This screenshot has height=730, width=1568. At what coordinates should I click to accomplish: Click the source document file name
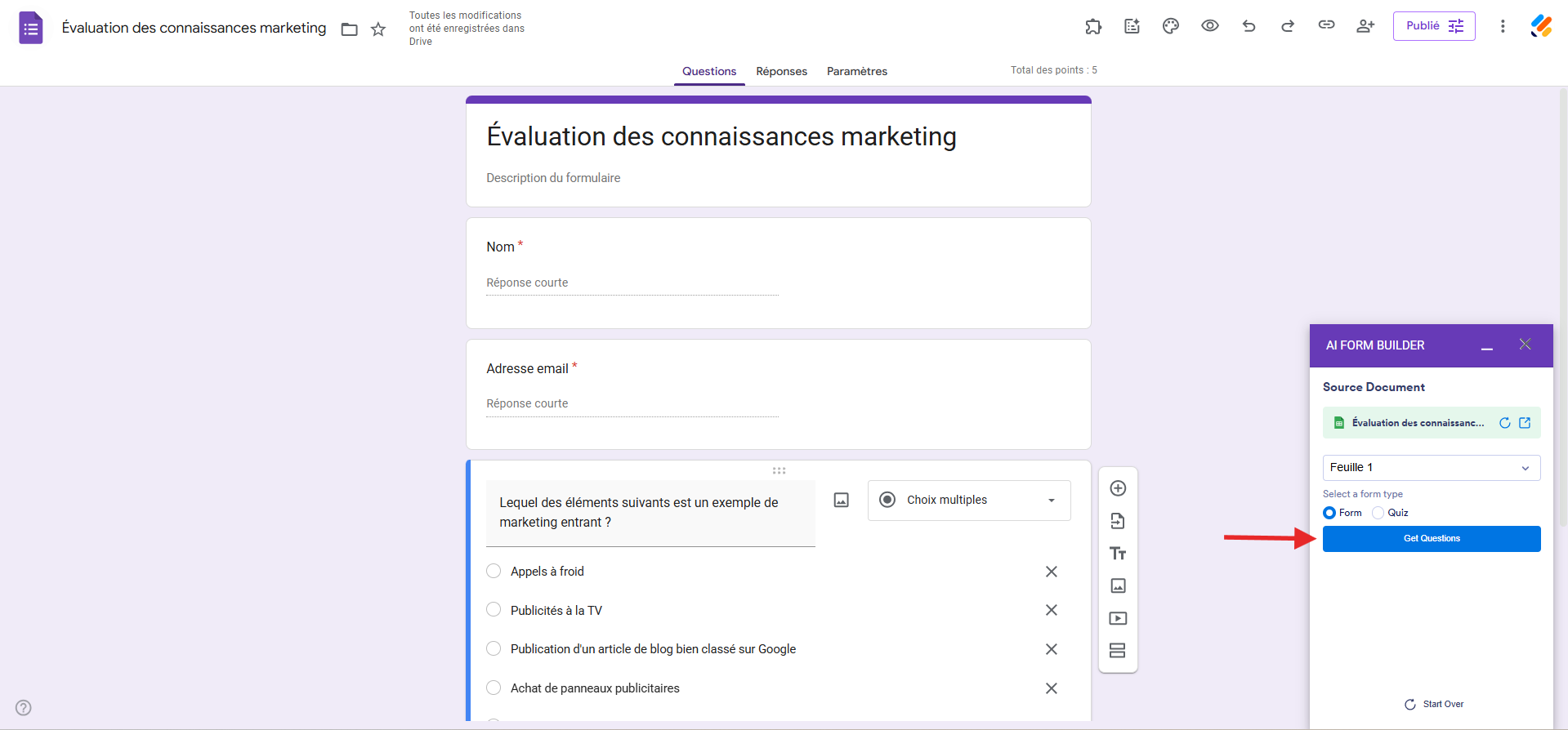pos(1418,423)
